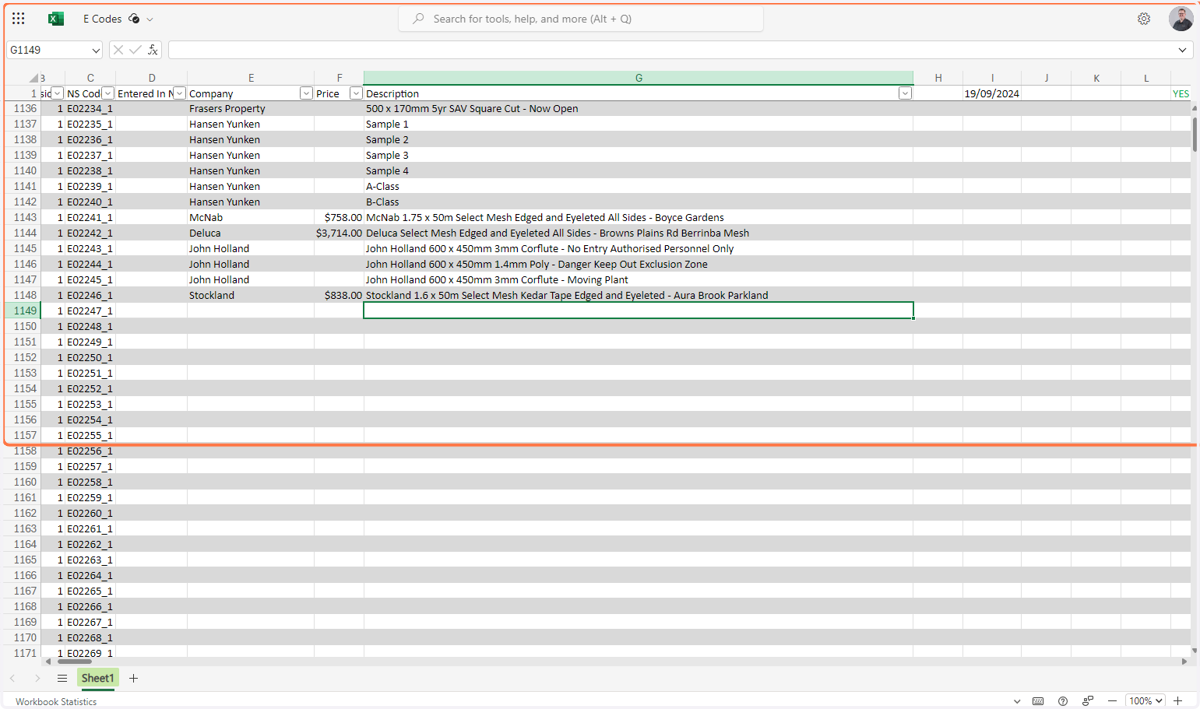1200x709 pixels.
Task: Click previous sheet navigation arrow
Action: 13,678
